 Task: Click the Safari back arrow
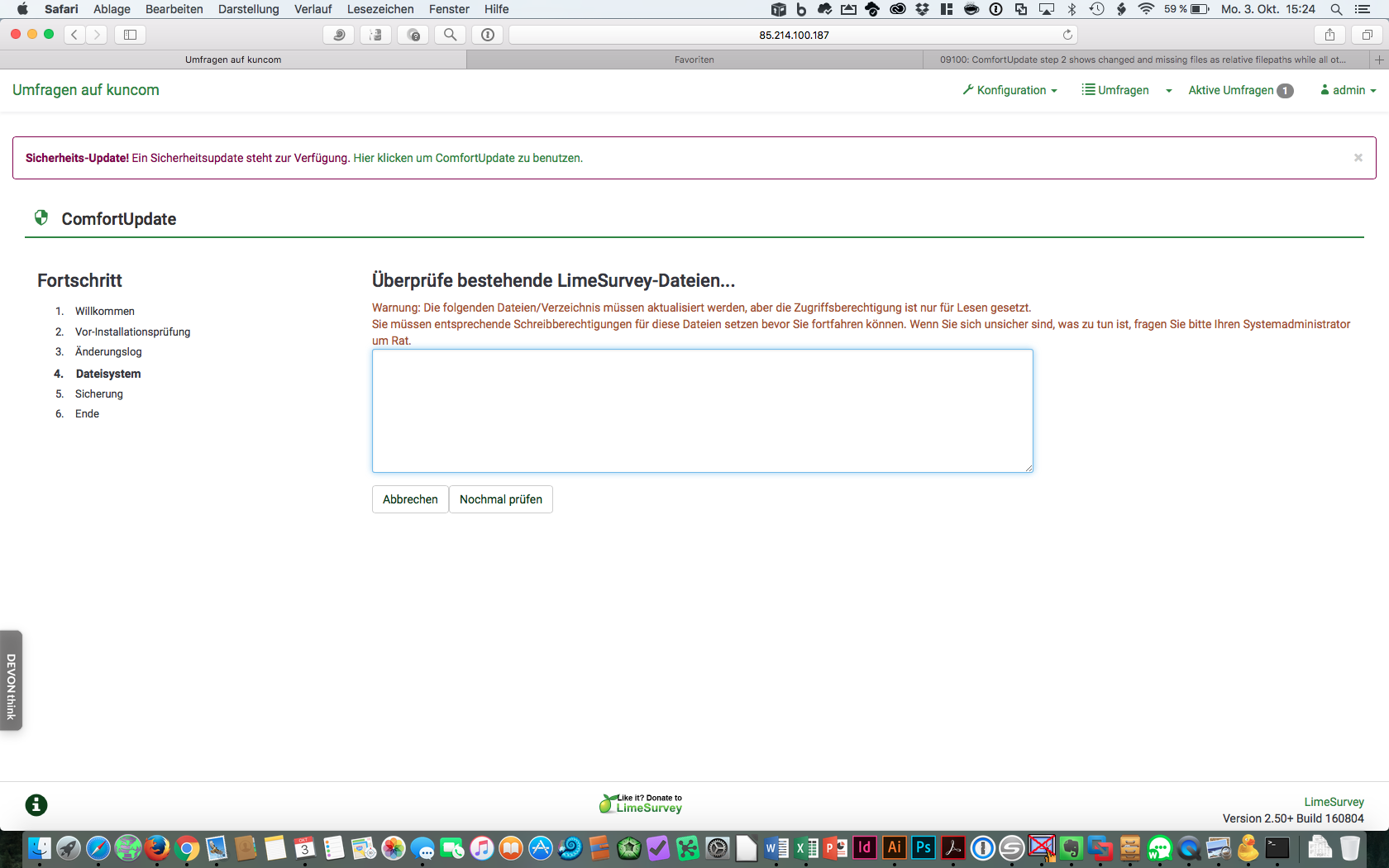click(74, 35)
